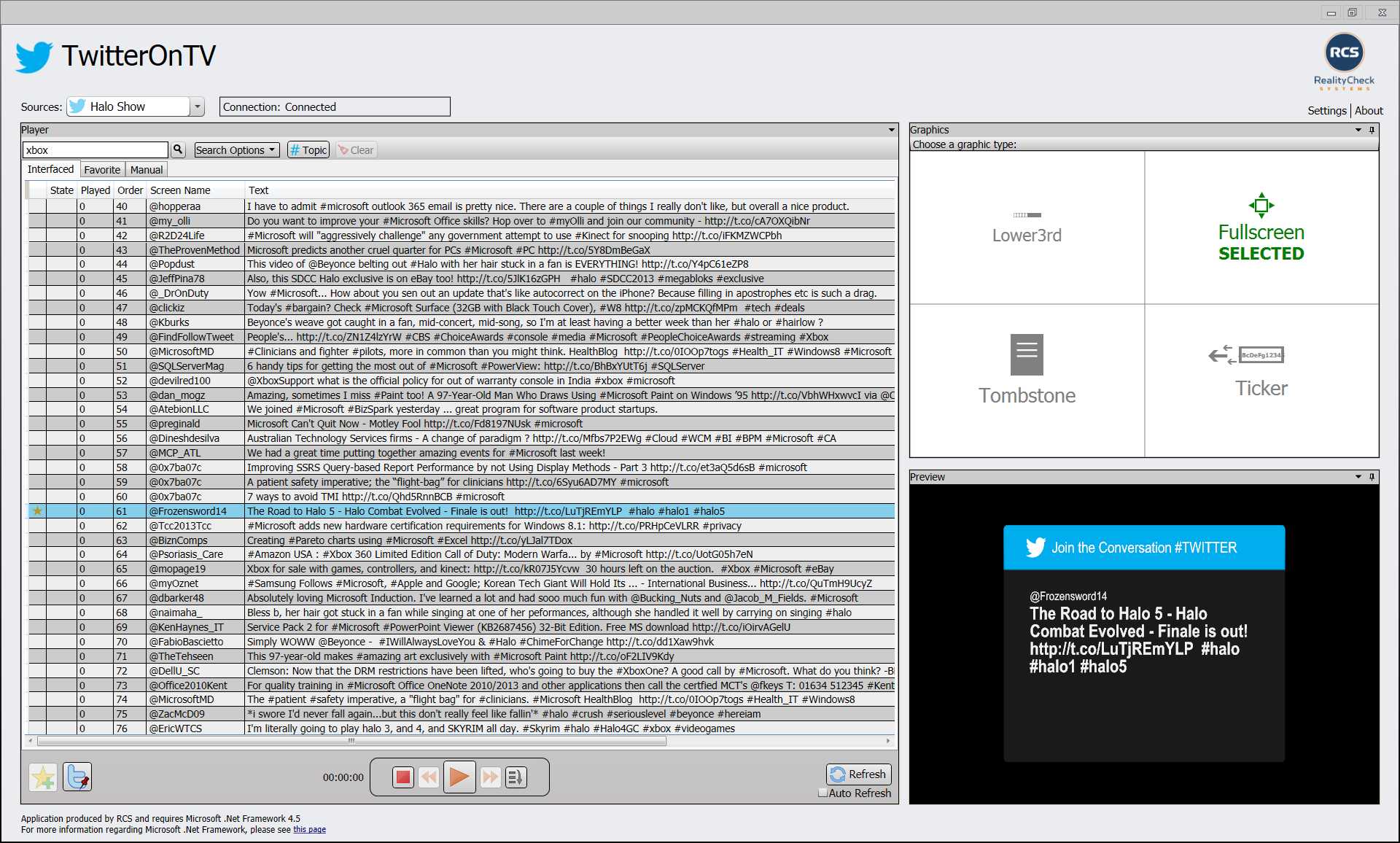Select the @mopage19 tweet row

461,569
